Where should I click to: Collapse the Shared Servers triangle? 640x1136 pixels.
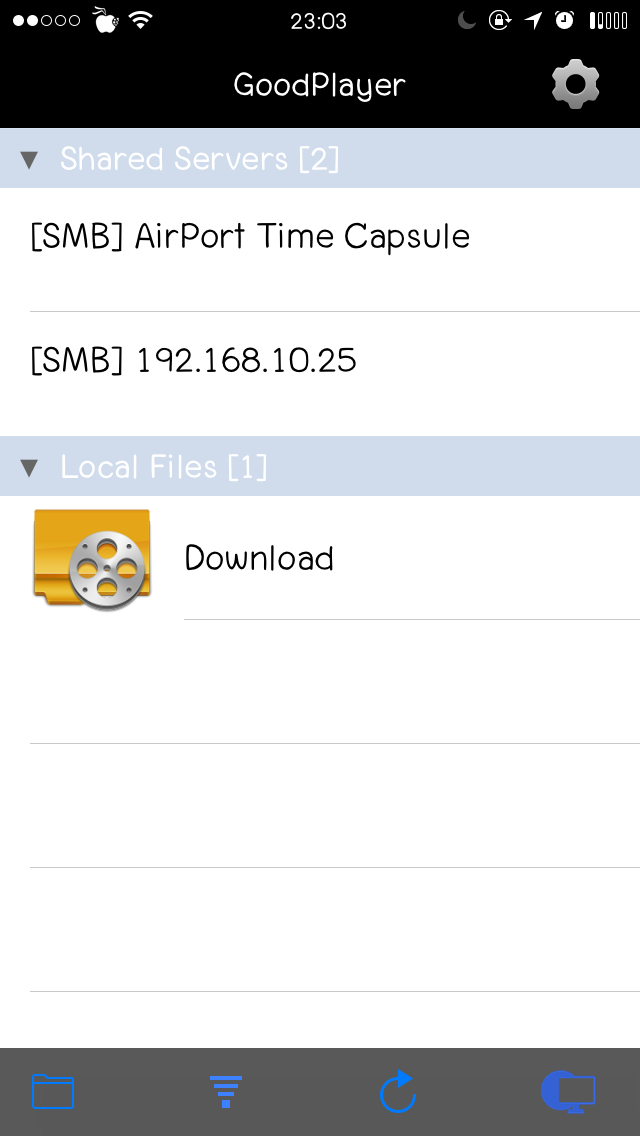point(29,159)
